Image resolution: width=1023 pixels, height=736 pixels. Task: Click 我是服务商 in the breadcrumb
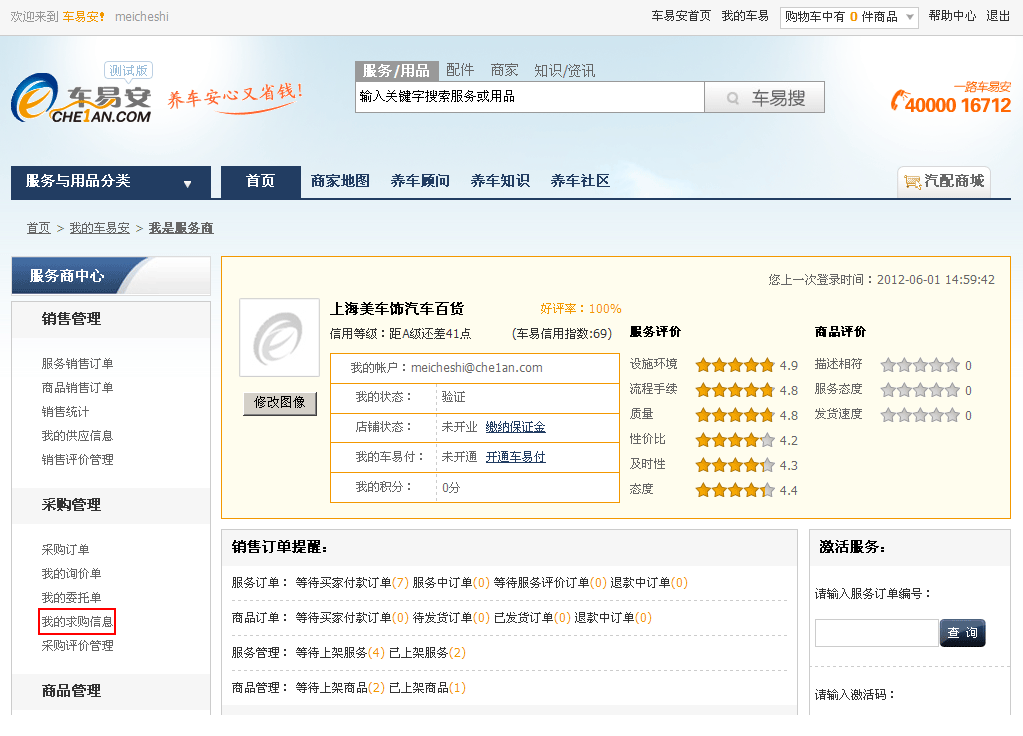pos(181,228)
